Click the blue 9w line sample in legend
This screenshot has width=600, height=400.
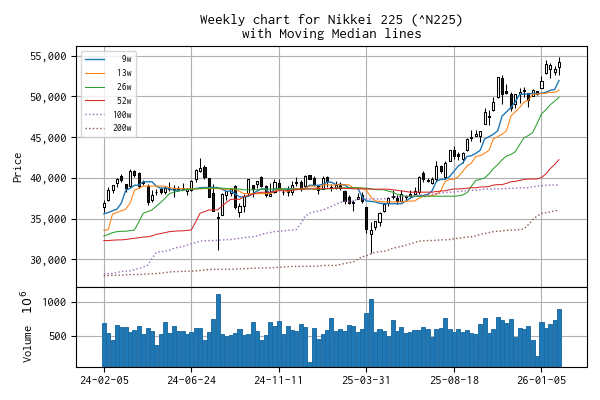click(x=95, y=59)
